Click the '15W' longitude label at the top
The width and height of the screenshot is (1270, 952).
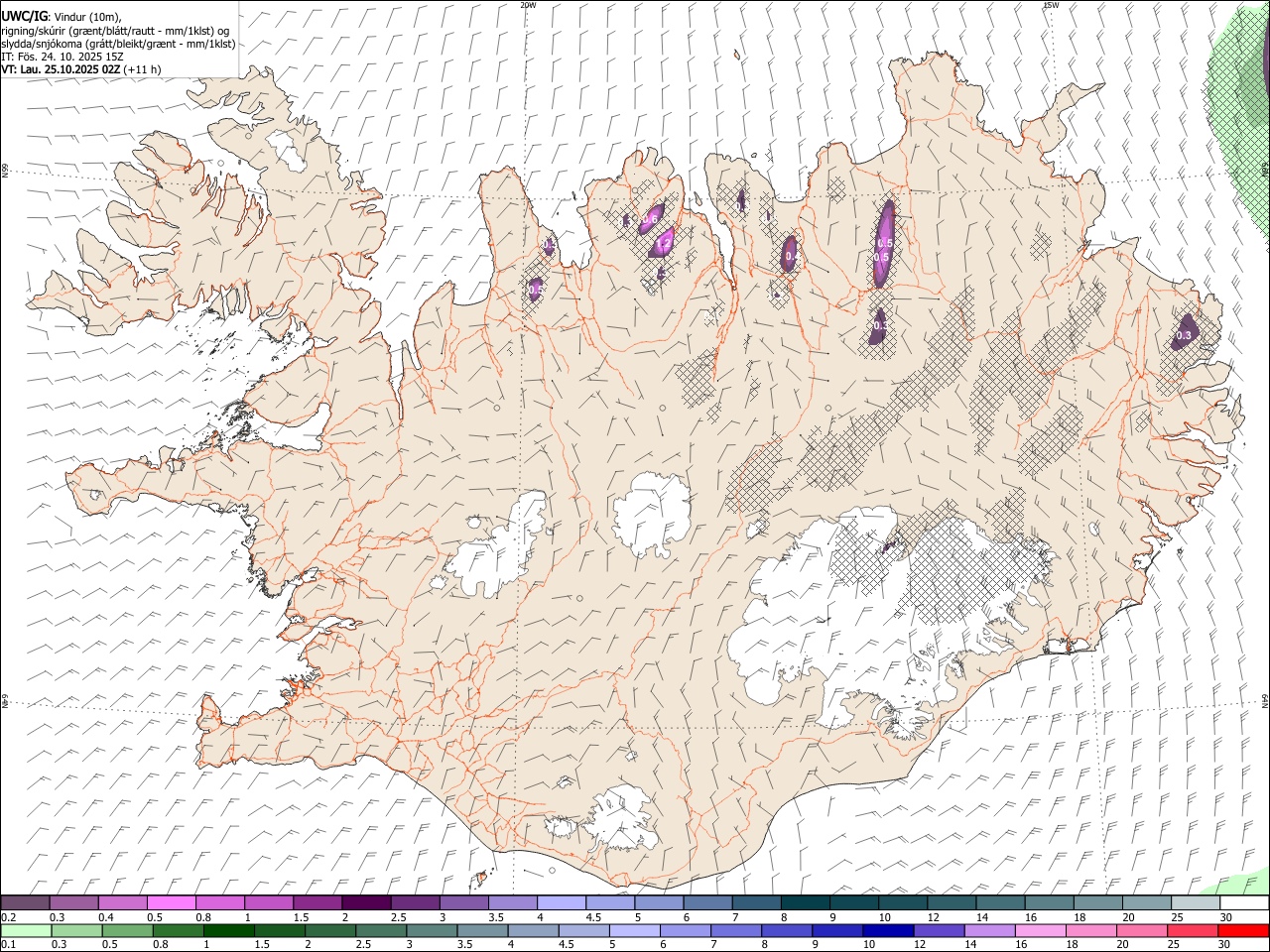1050,5
